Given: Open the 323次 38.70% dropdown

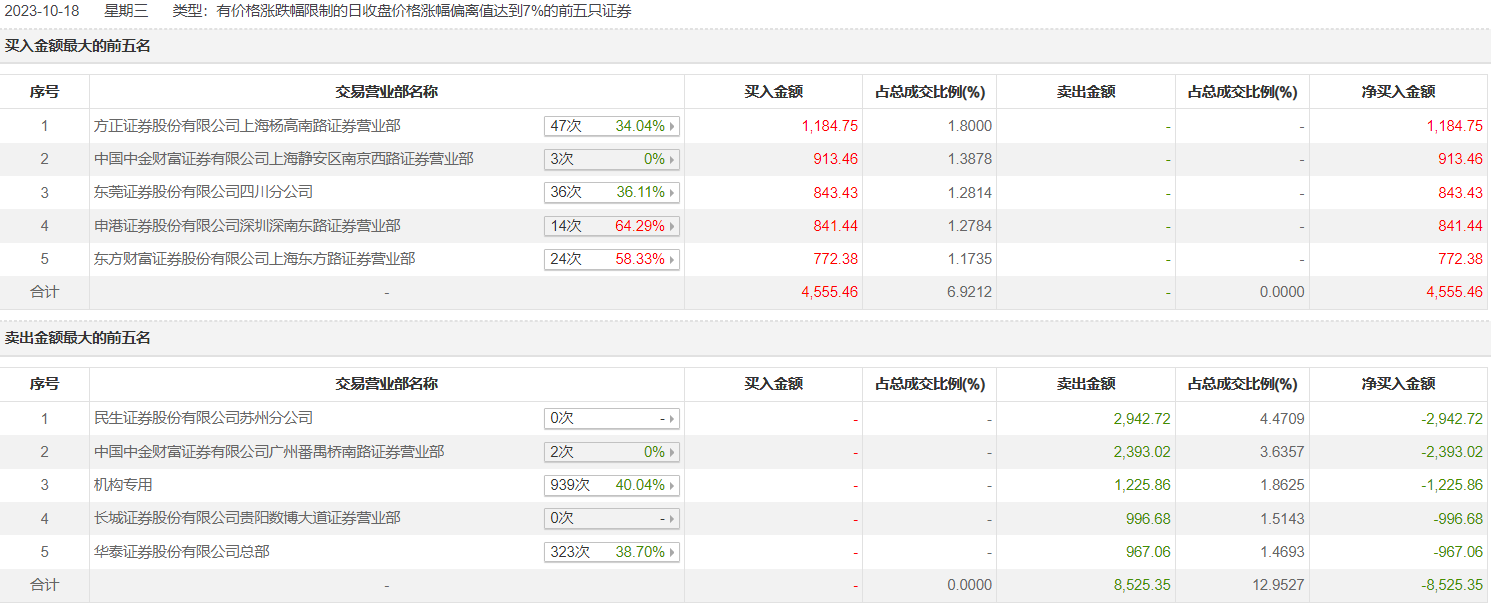Looking at the screenshot, I should (x=611, y=552).
